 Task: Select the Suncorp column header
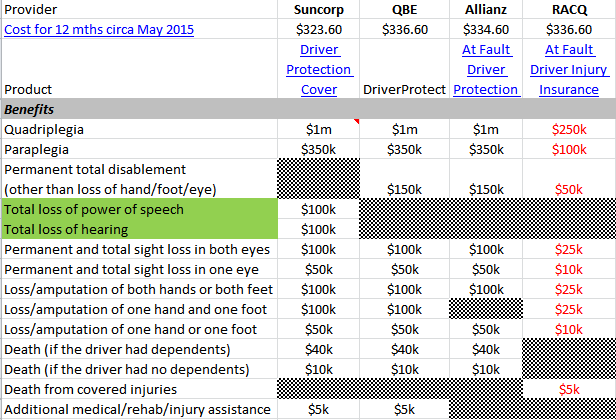[x=319, y=9]
